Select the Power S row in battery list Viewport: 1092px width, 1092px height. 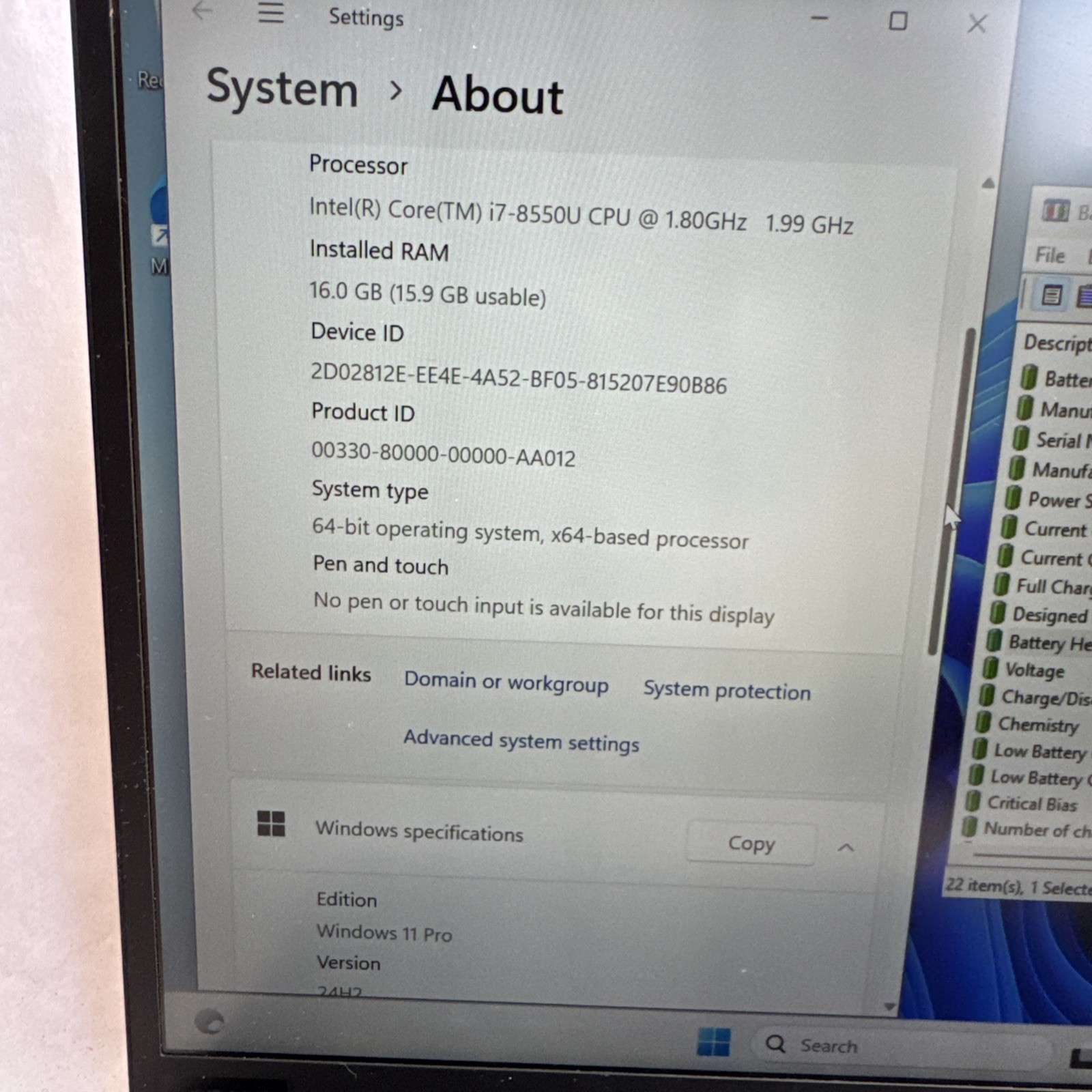(1048, 500)
